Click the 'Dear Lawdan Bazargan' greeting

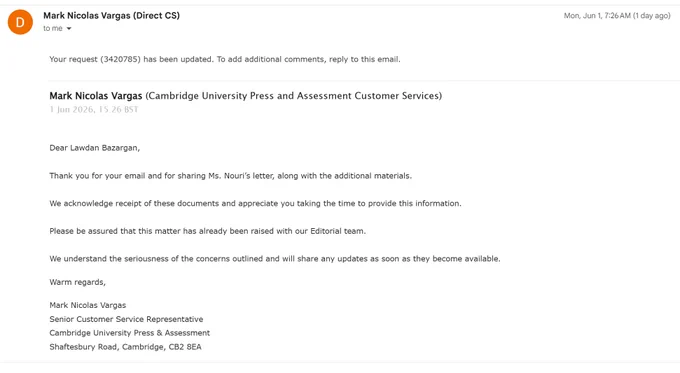click(x=95, y=148)
